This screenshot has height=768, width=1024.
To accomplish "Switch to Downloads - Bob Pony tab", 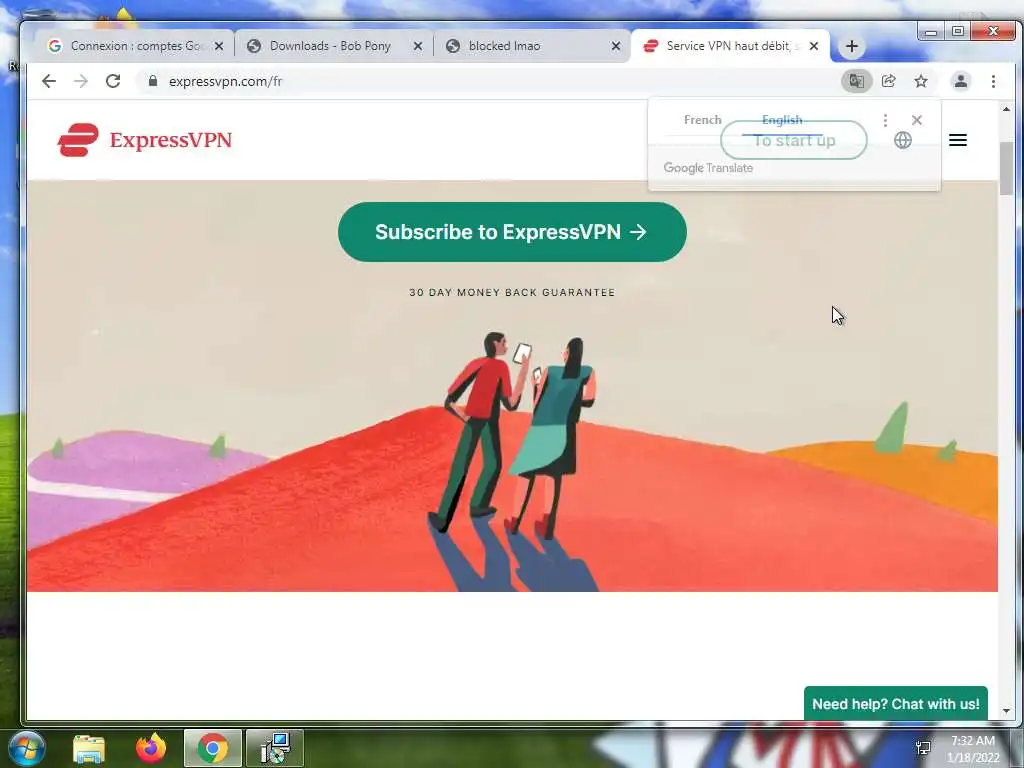I will pos(333,46).
